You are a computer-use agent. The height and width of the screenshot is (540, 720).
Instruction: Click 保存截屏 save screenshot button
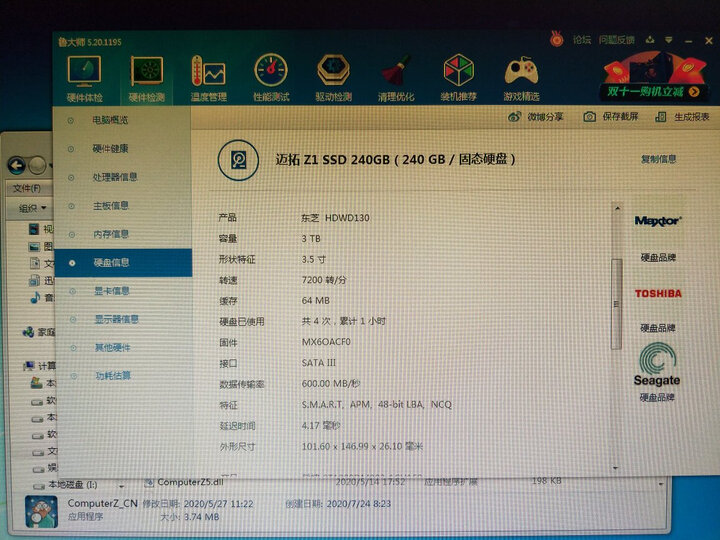pyautogui.click(x=611, y=117)
